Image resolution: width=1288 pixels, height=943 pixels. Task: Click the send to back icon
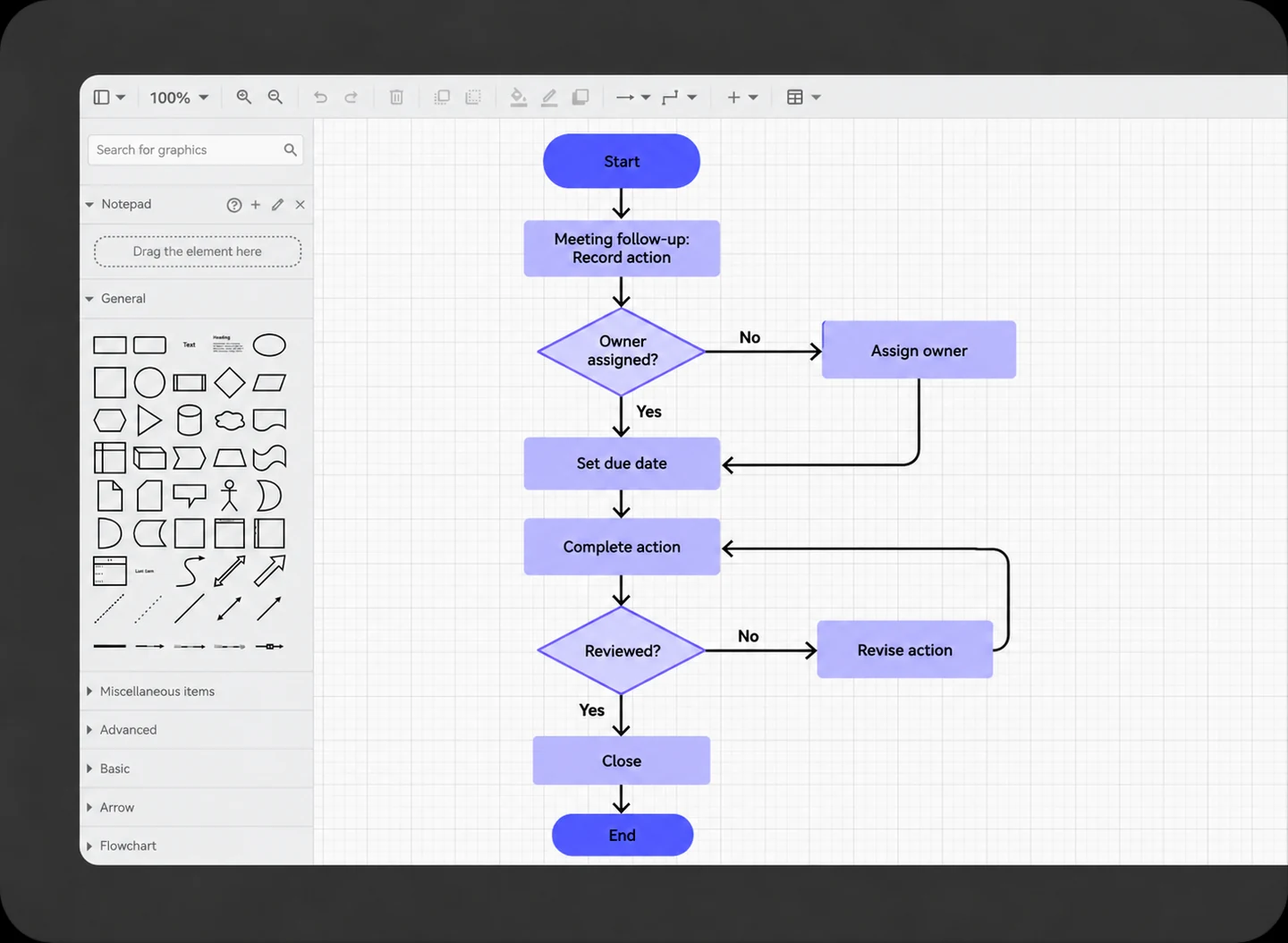[x=473, y=98]
